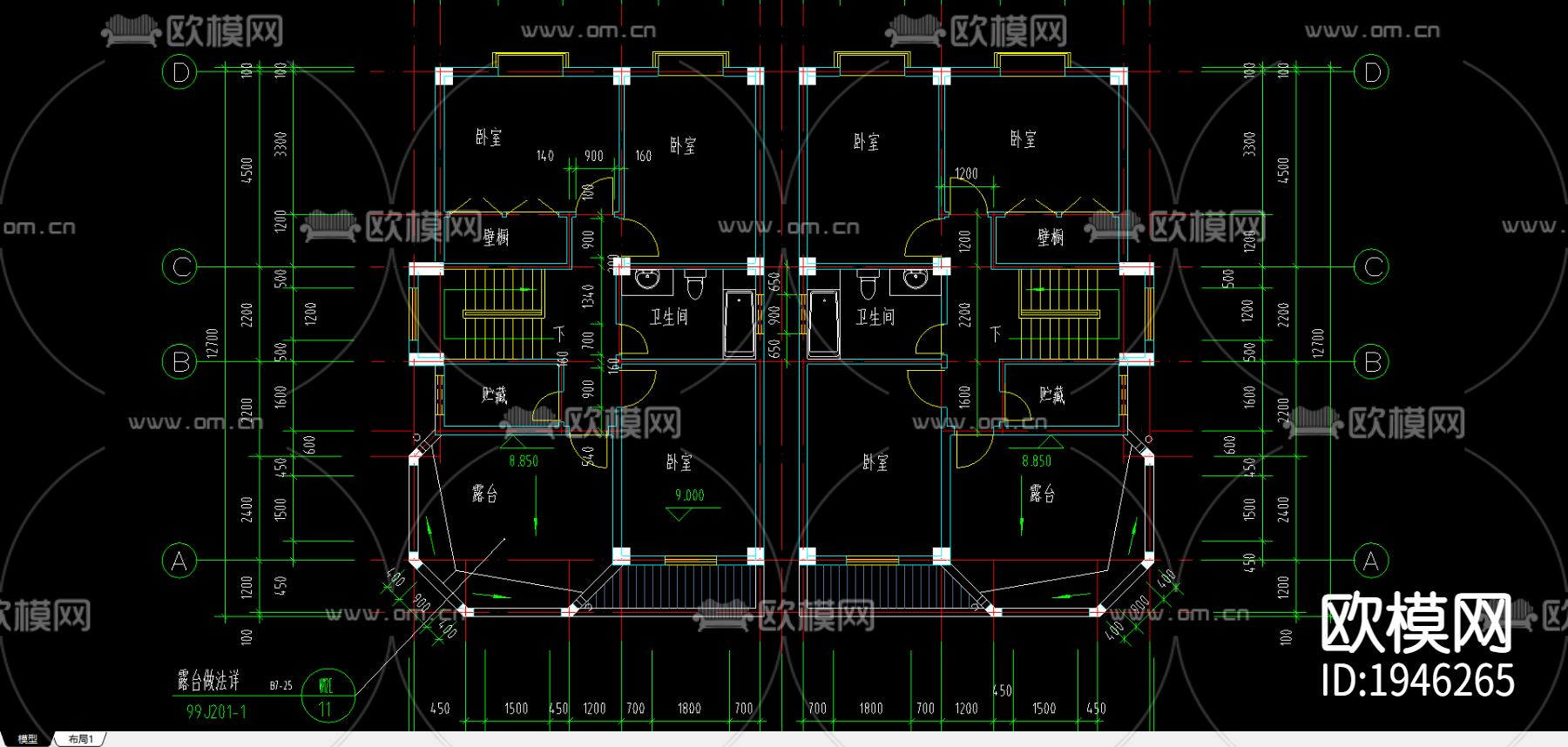The image size is (1568, 747).
Task: Select the 9.000 elevation label
Action: click(689, 495)
